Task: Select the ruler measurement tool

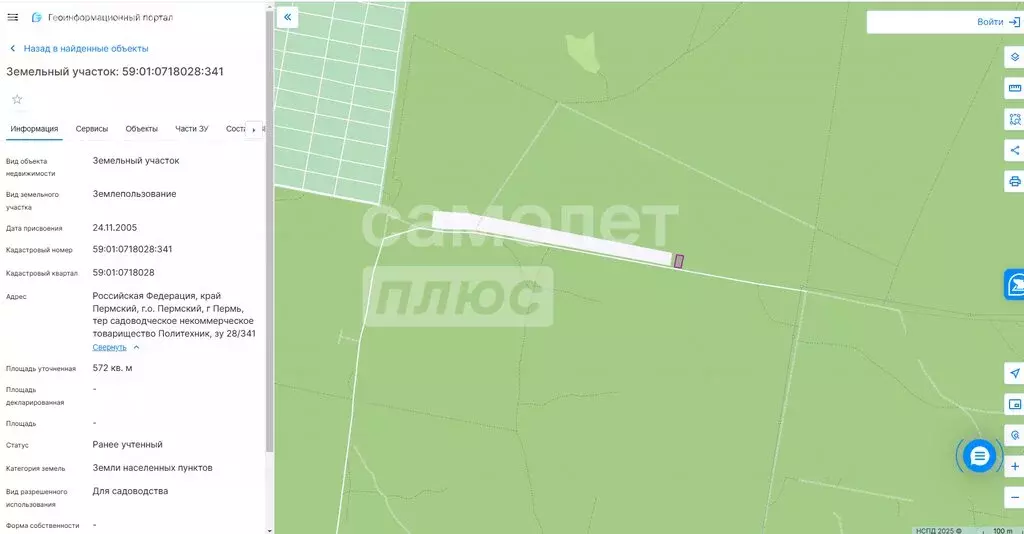Action: [1014, 88]
